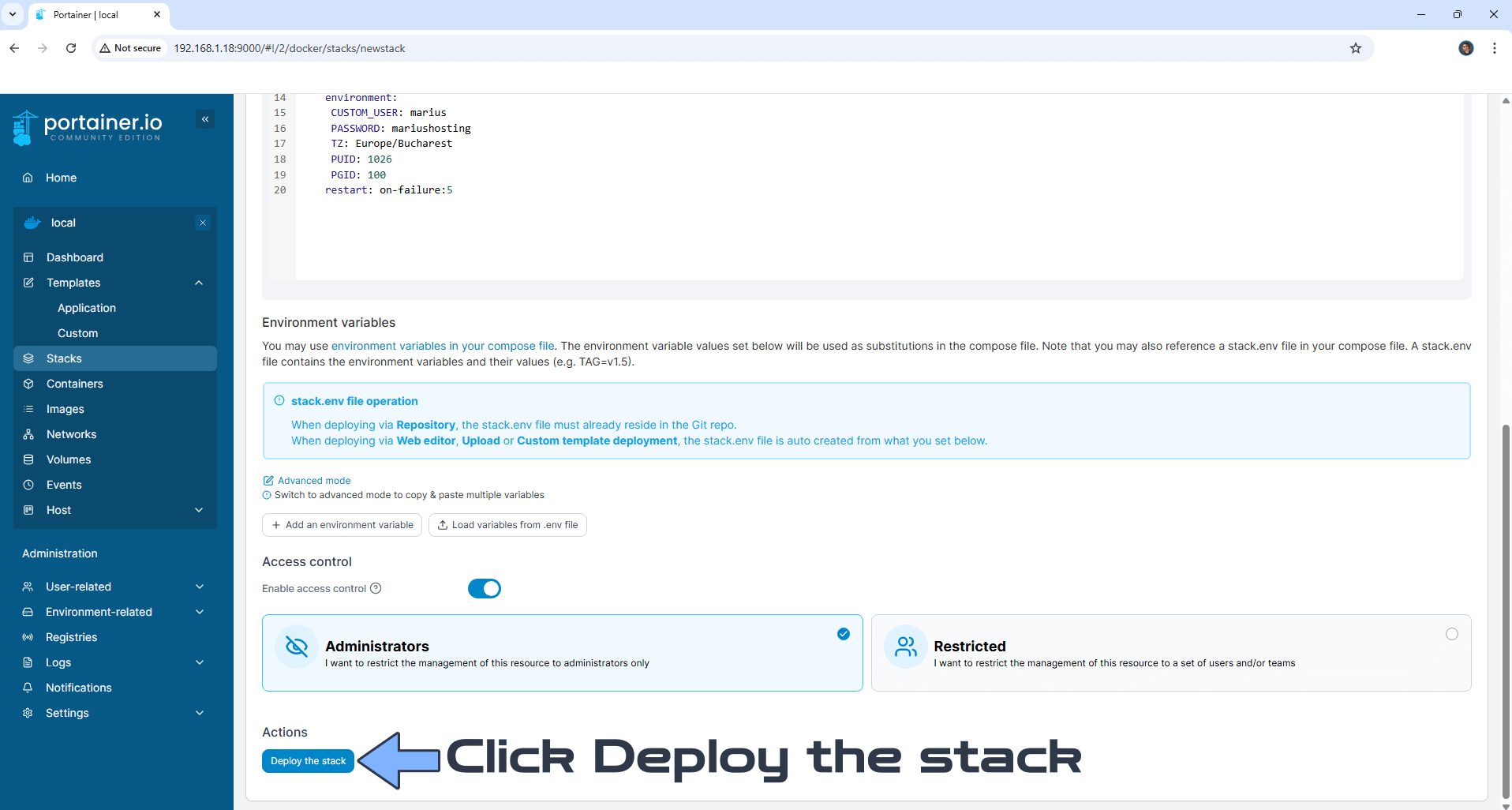This screenshot has height=810, width=1512.
Task: Click line 20 restart in the editor
Action: 389,190
